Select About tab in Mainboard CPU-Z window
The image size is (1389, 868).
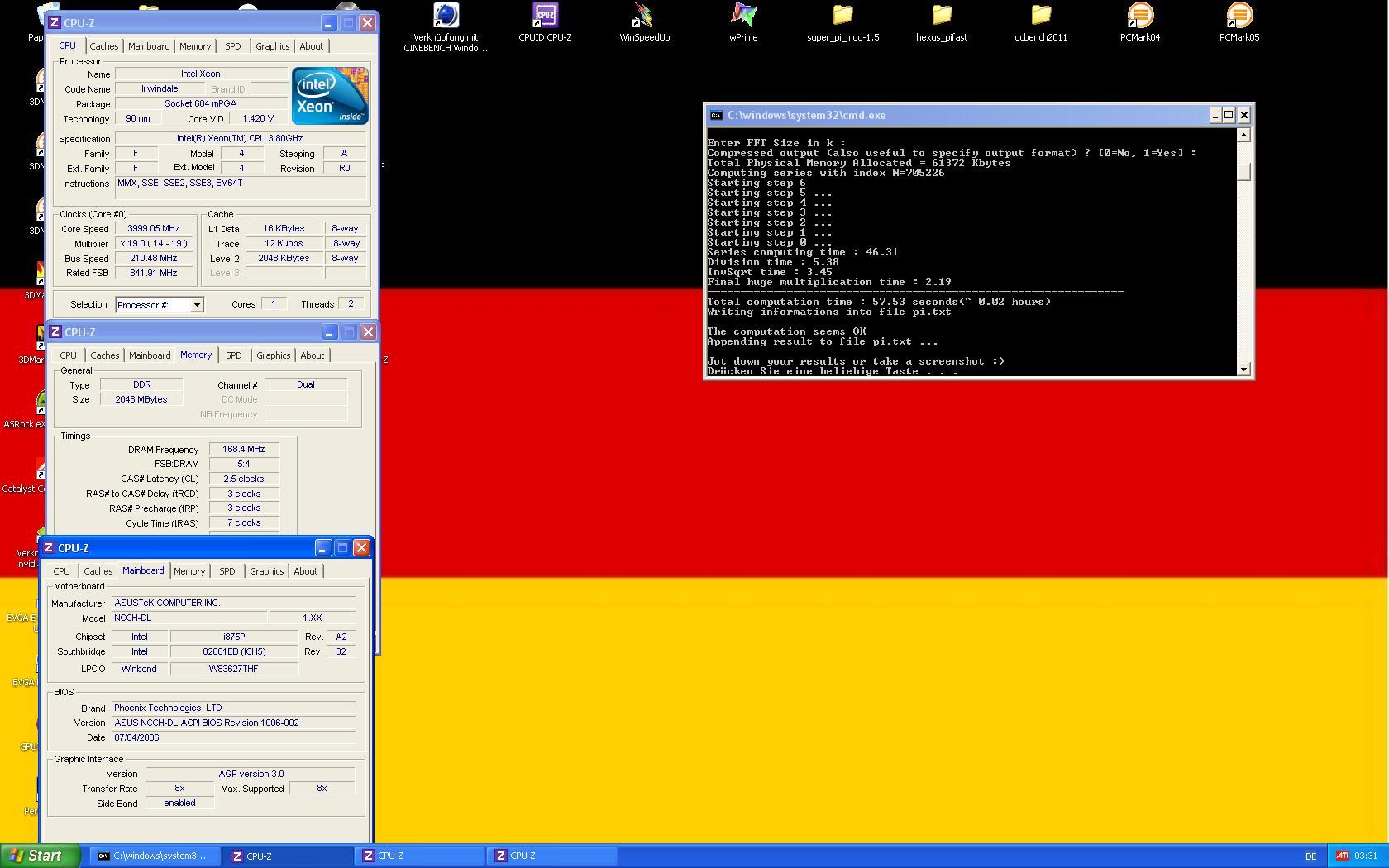click(306, 571)
